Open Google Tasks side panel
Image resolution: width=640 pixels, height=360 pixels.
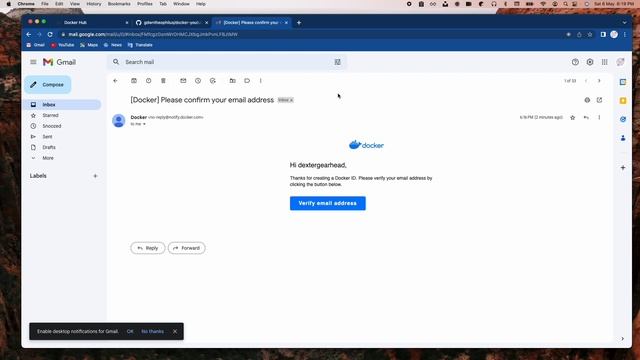[623, 119]
